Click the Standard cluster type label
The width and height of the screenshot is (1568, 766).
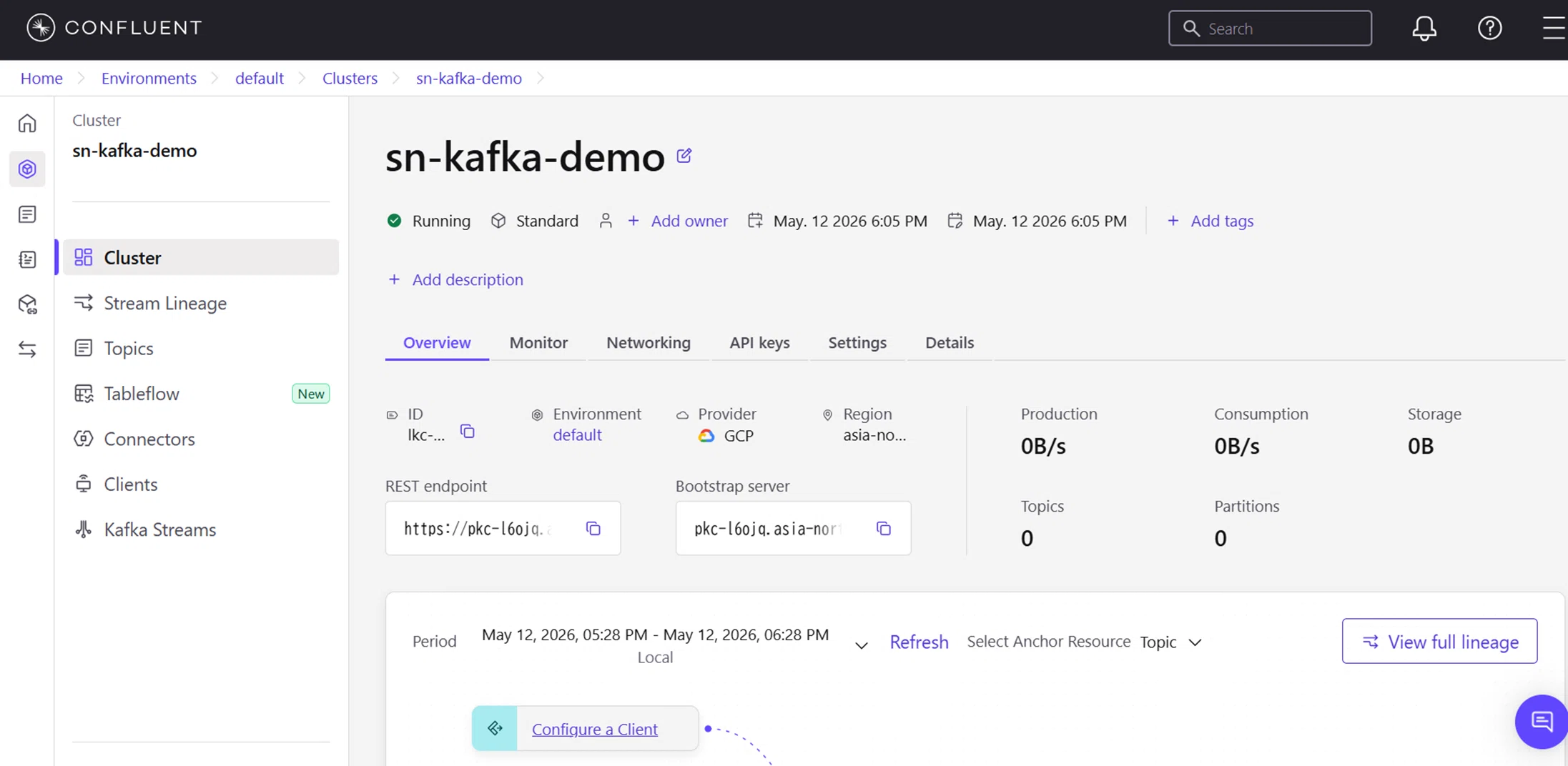tap(547, 221)
